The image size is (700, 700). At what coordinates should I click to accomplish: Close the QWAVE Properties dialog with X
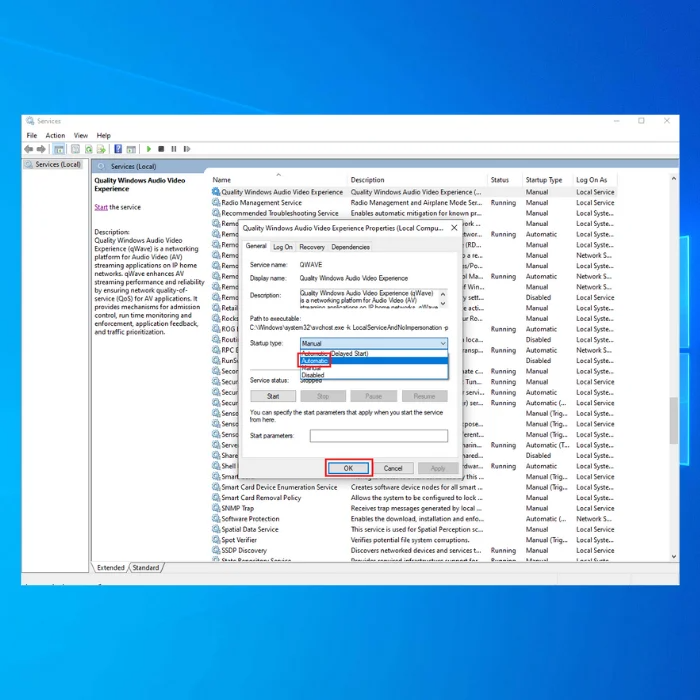tap(454, 228)
